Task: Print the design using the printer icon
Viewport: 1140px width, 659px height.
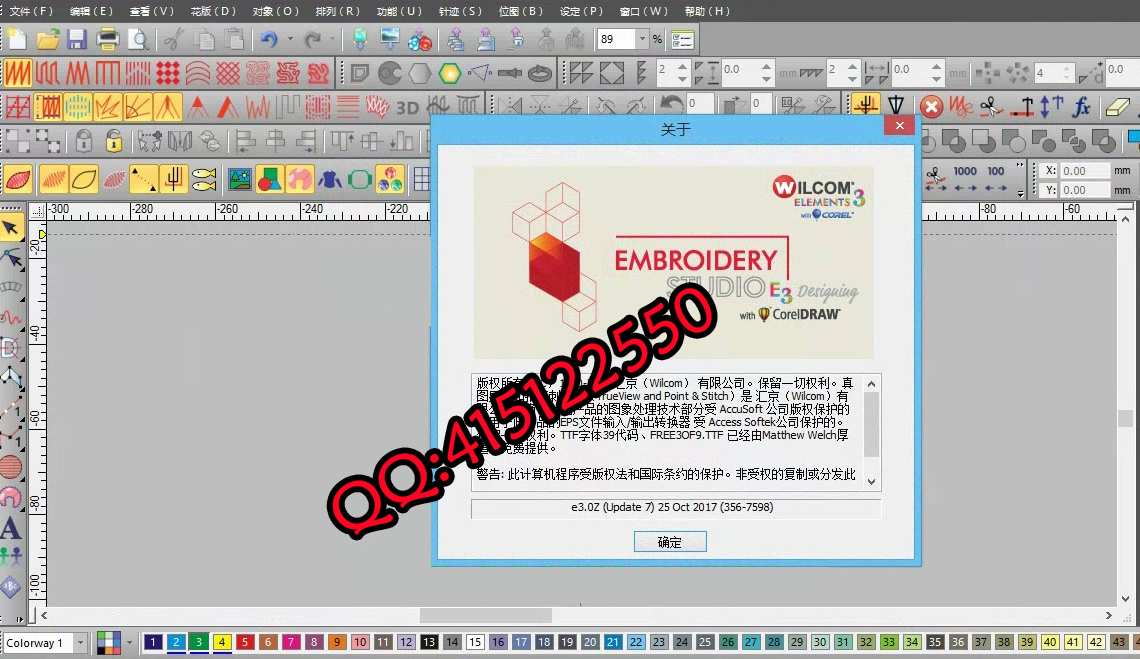Action: click(108, 39)
